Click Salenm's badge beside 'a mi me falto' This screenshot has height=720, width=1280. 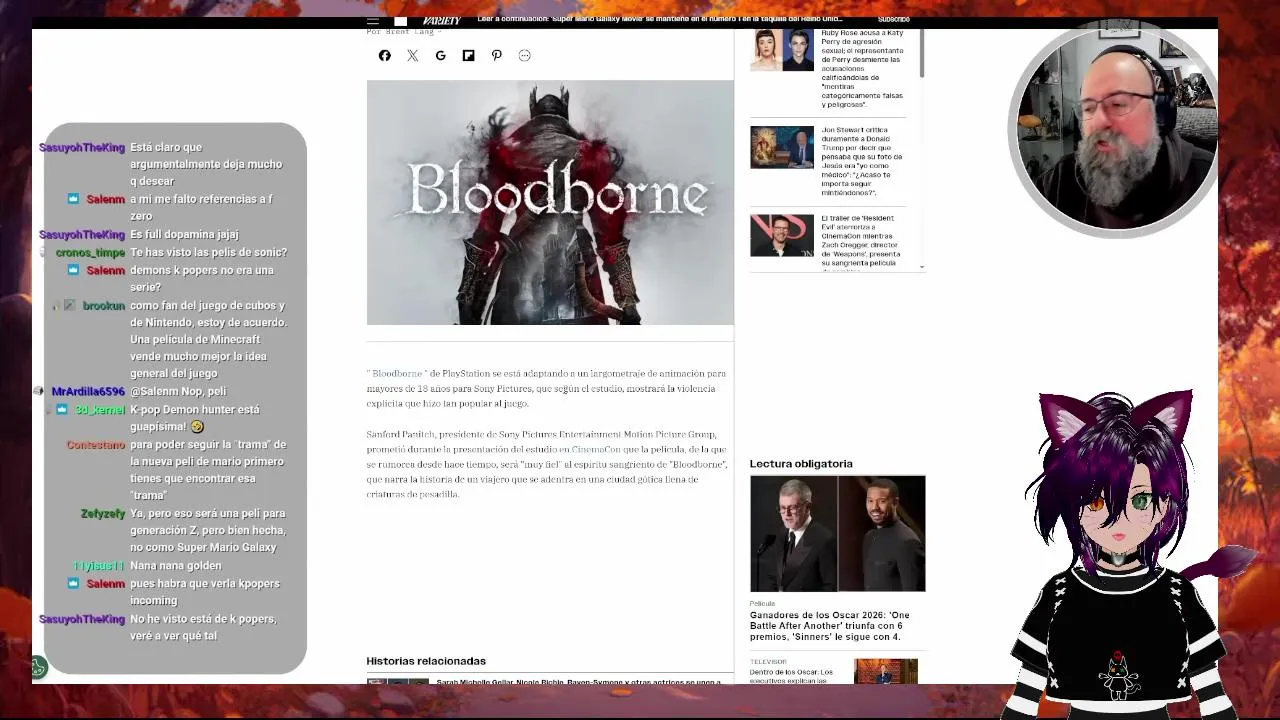pyautogui.click(x=73, y=199)
